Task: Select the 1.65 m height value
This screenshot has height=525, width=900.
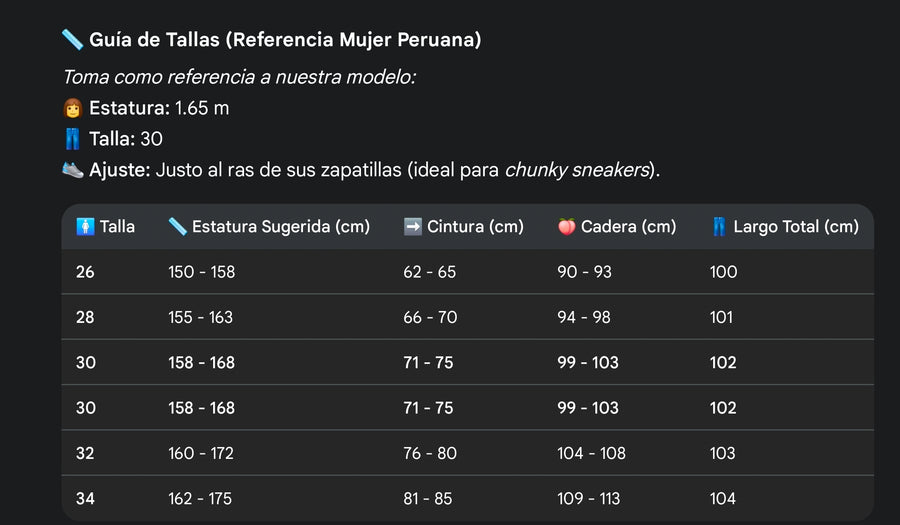Action: pos(202,108)
